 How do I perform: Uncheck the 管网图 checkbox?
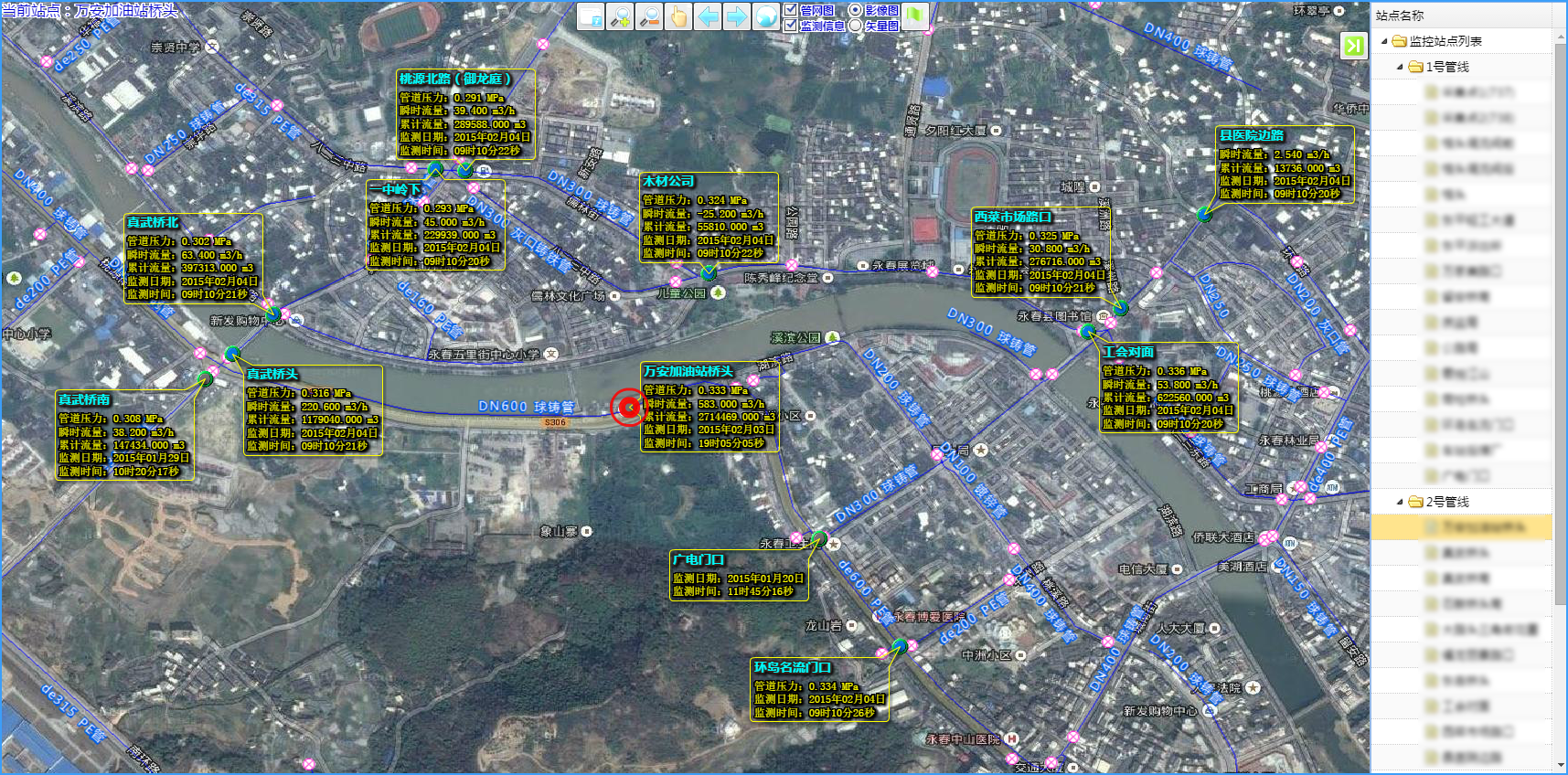click(x=791, y=10)
